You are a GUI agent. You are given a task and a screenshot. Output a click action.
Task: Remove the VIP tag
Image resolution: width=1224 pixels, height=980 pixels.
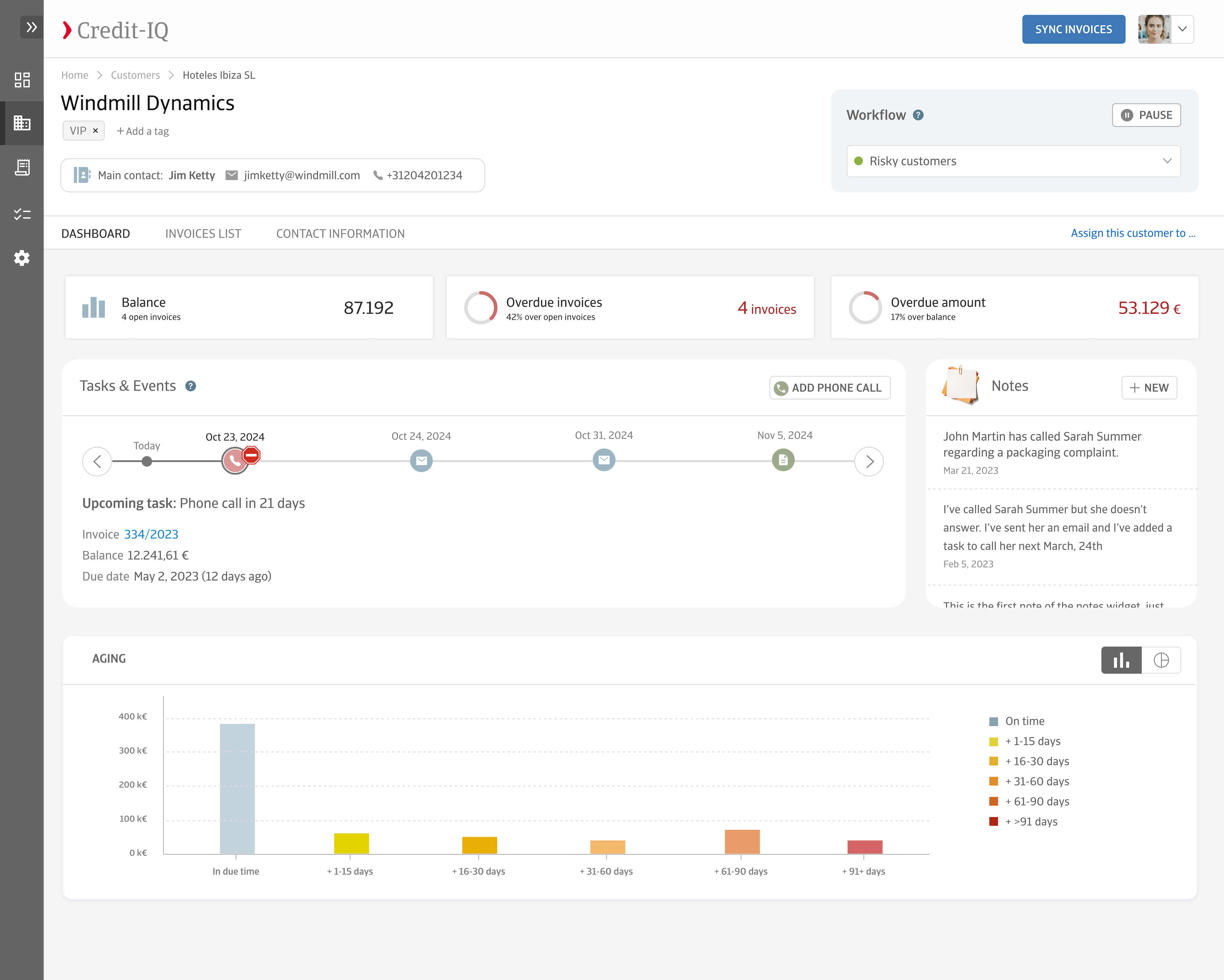click(95, 130)
